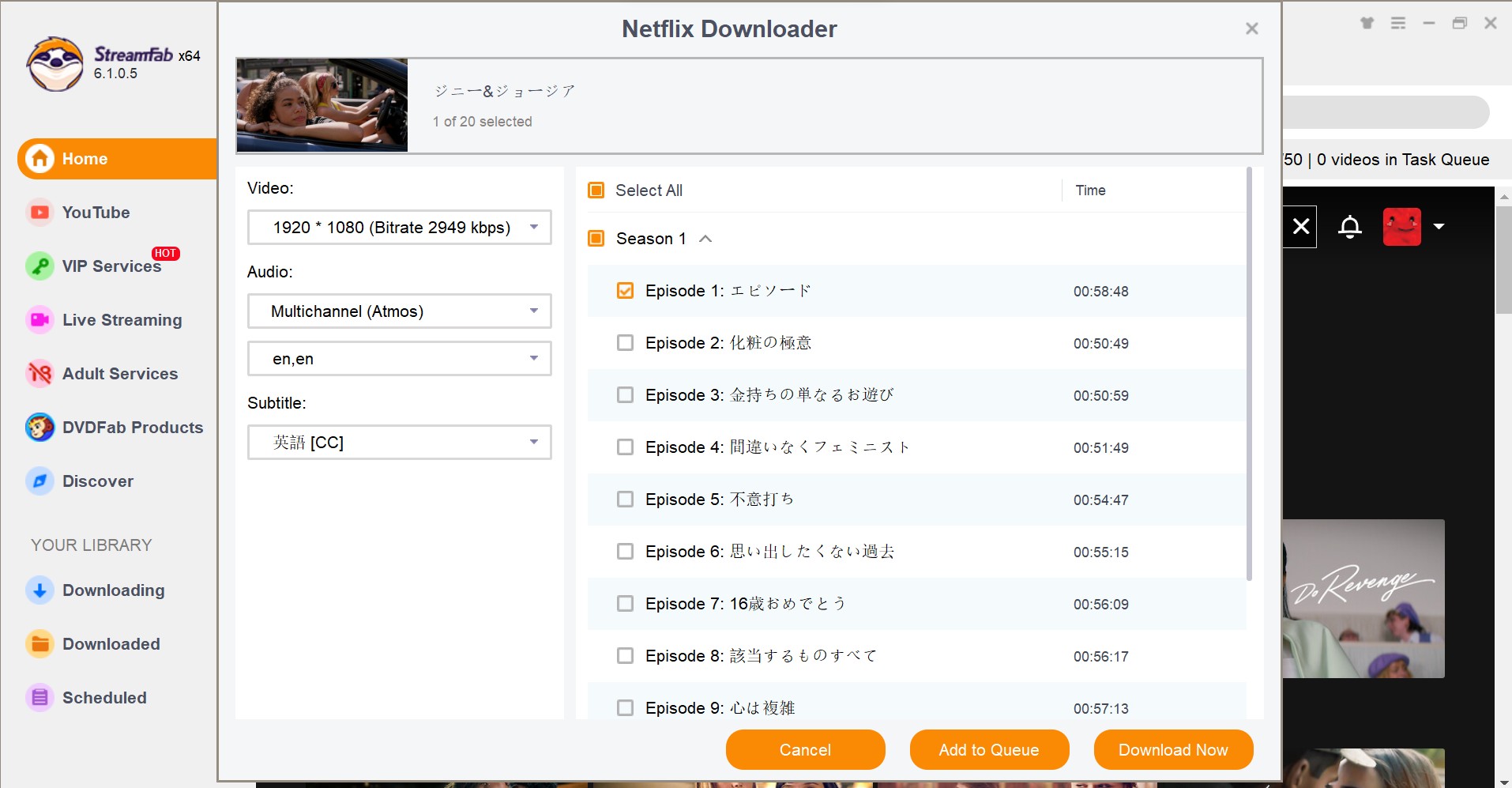Check the Episode 9 checkbox
The width and height of the screenshot is (1512, 788).
pos(625,708)
